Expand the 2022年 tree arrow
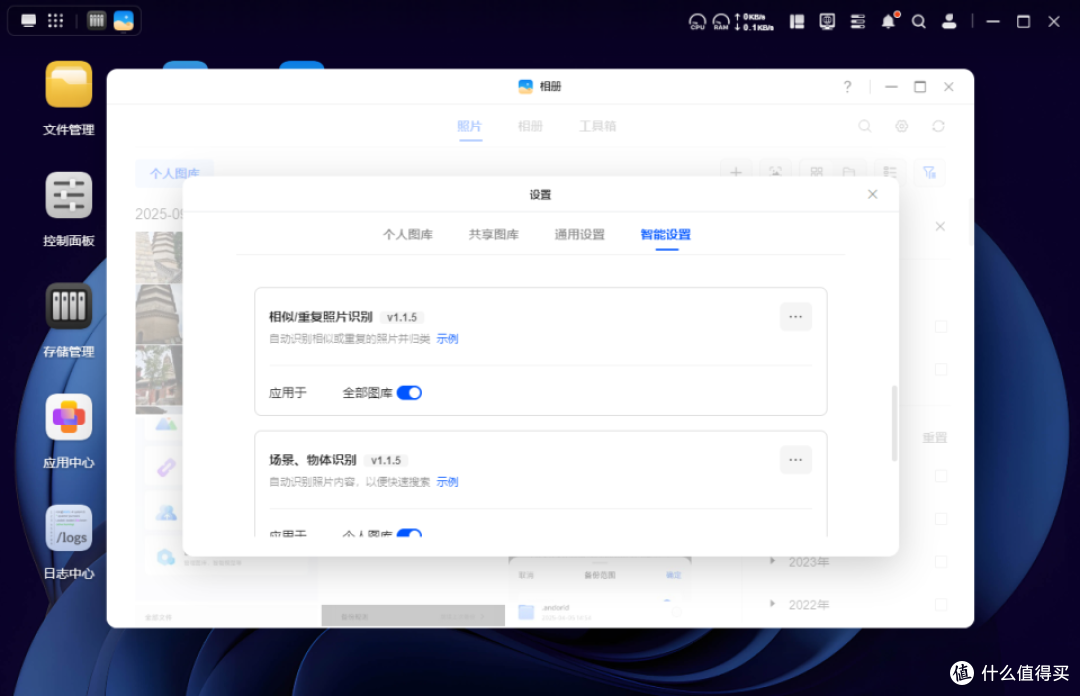 [772, 604]
